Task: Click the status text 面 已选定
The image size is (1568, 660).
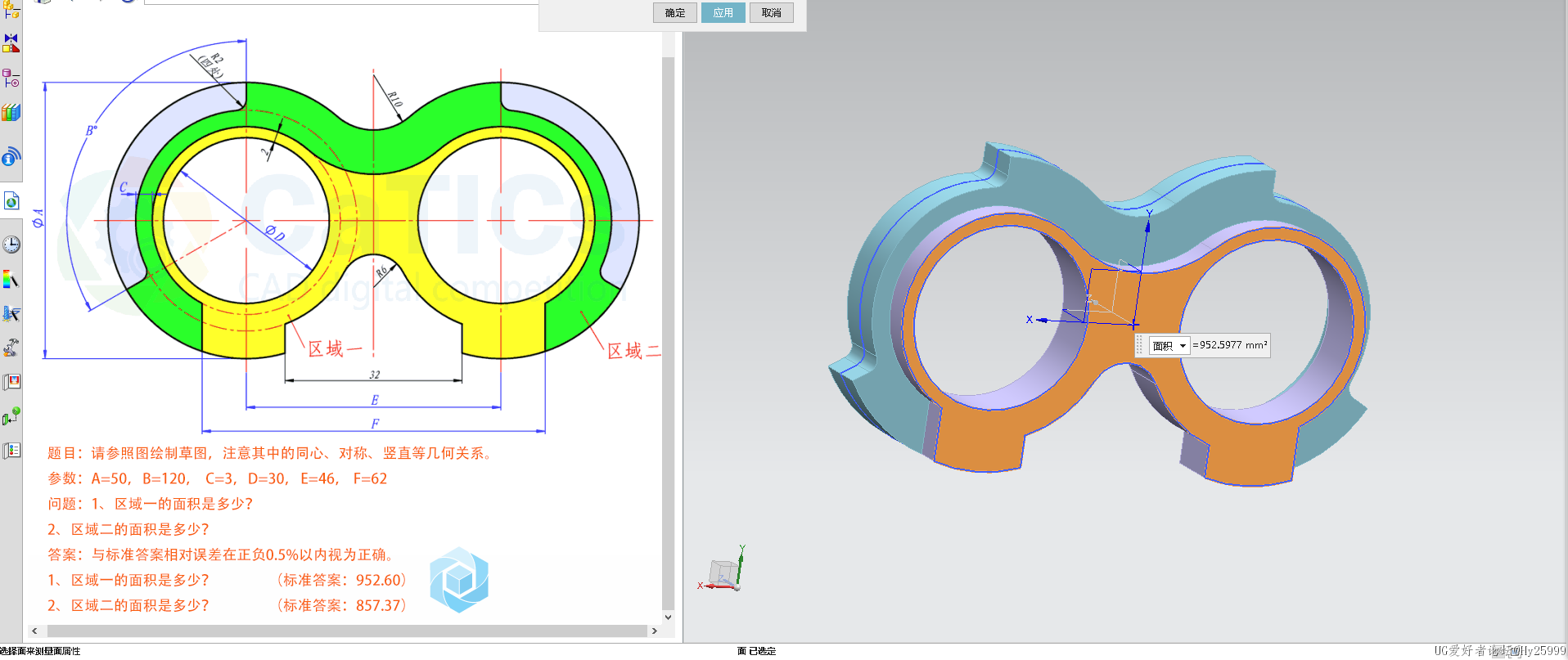Action: 756,651
